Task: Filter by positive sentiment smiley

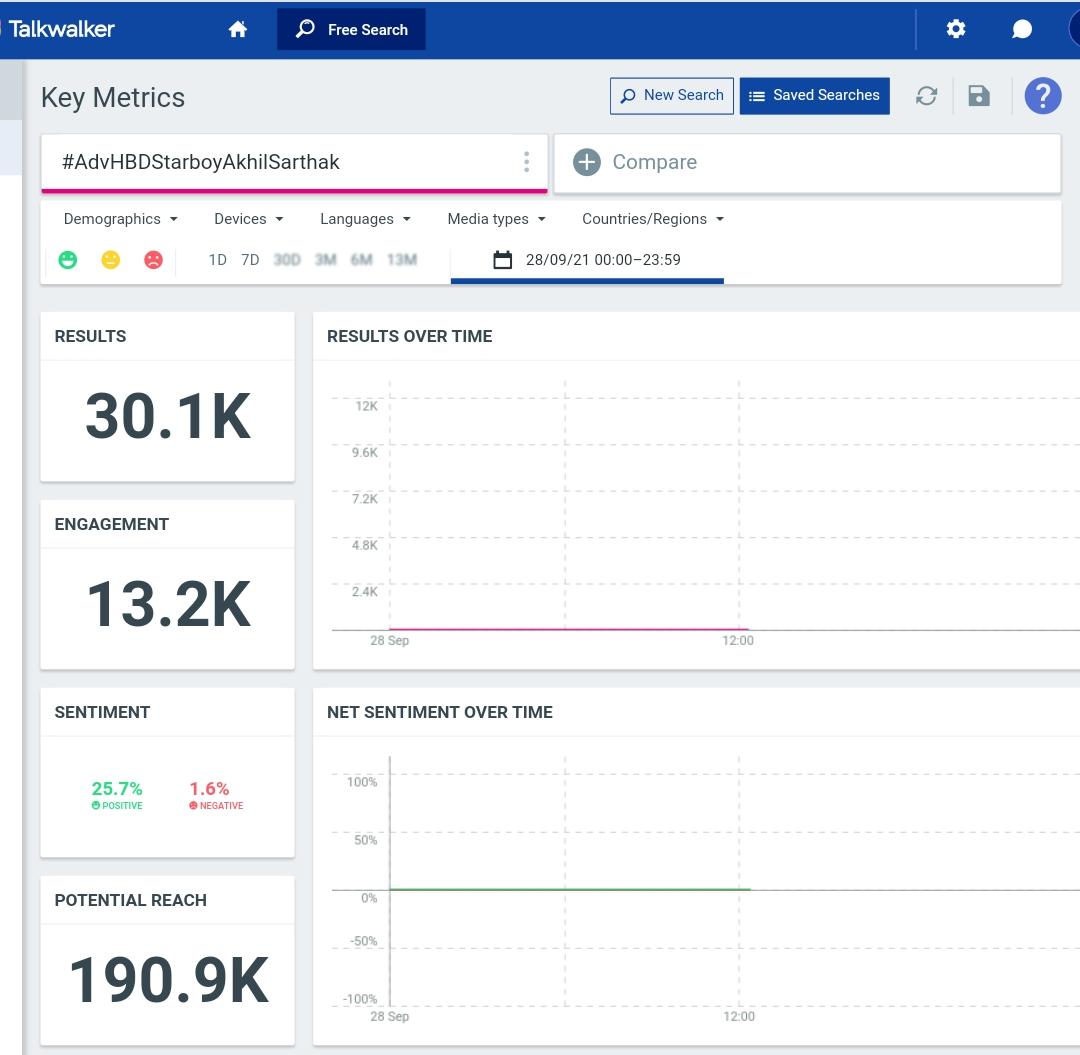Action: coord(68,260)
